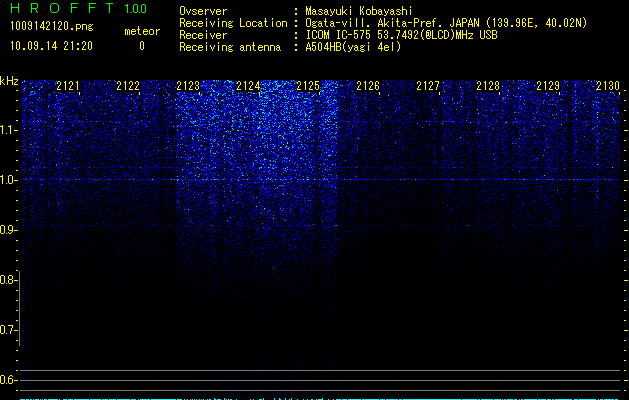
Task: Click the 2130 time marker
Action: pos(608,86)
